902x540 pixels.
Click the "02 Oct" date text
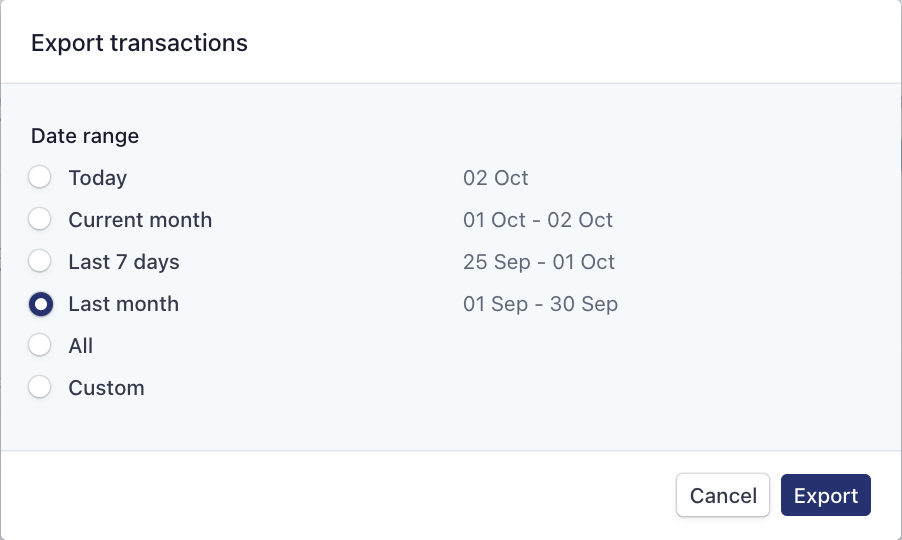[496, 178]
